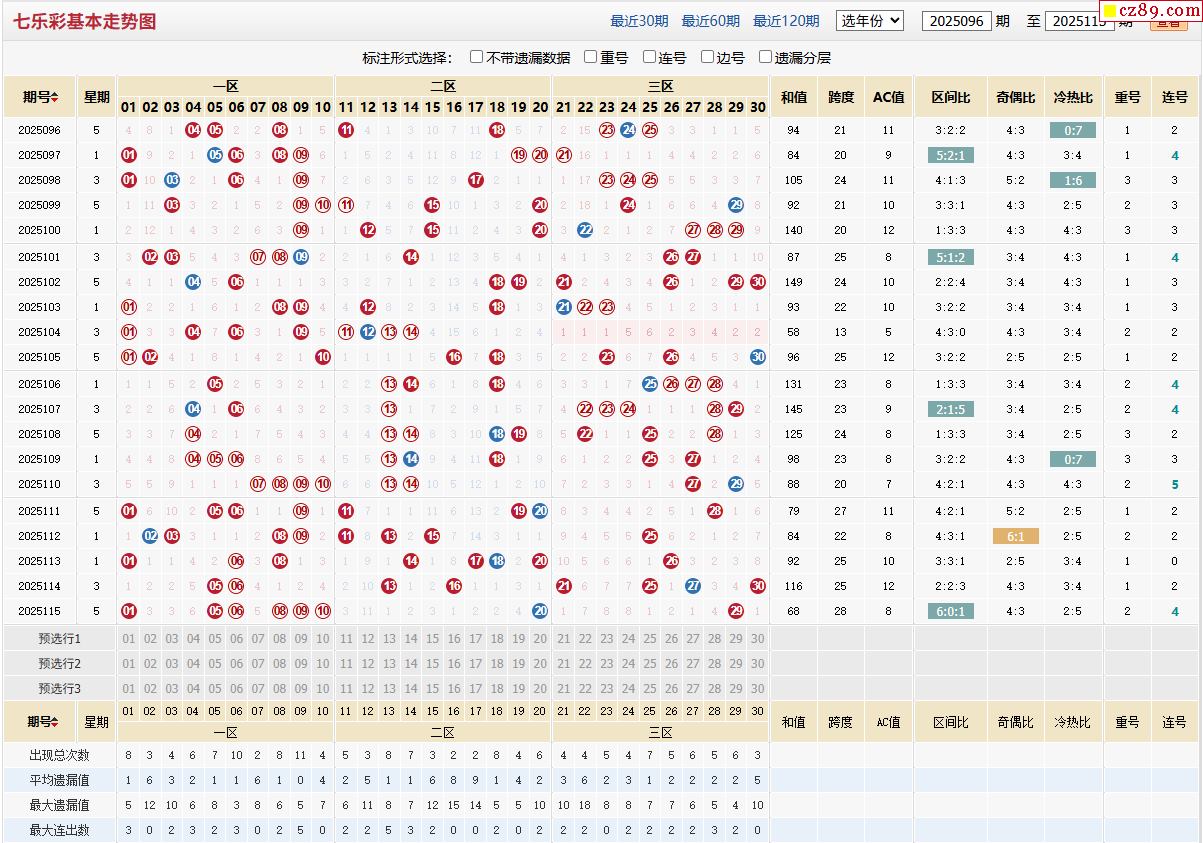The width and height of the screenshot is (1203, 843).
Task: Pick number 30 in 预选行2
Action: tap(757, 664)
